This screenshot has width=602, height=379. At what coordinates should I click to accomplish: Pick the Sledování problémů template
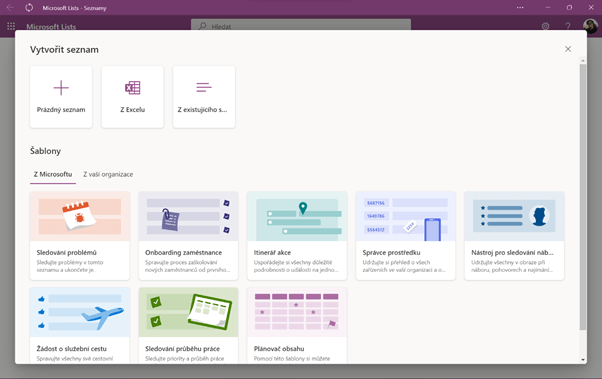click(80, 236)
